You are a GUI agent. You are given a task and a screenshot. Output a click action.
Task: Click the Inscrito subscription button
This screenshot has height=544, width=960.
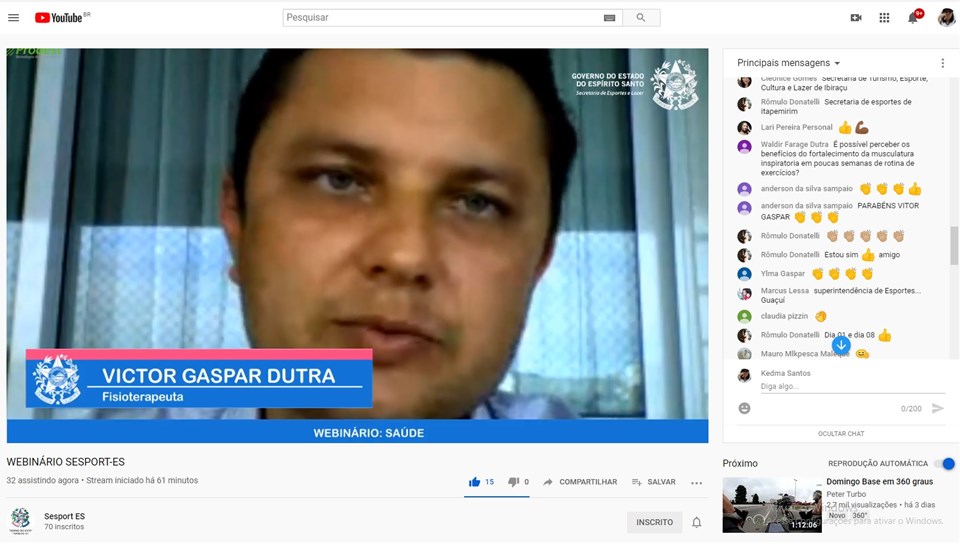pos(655,522)
